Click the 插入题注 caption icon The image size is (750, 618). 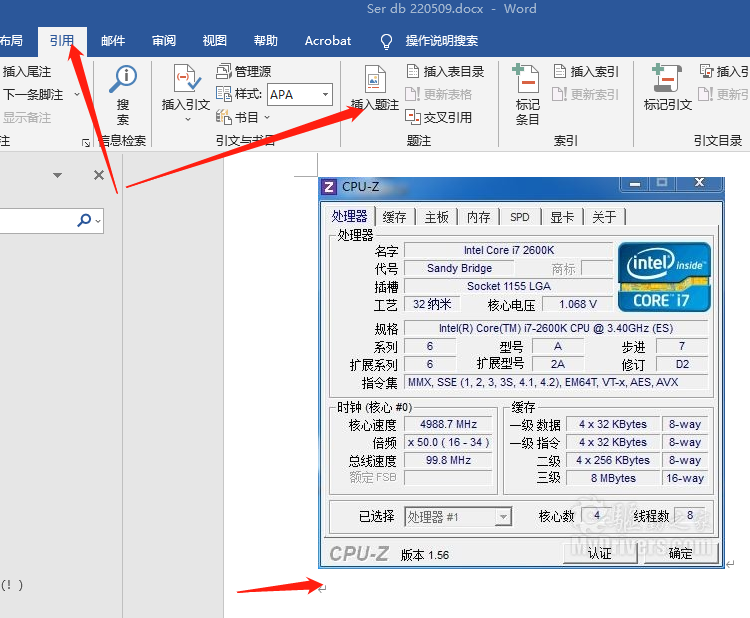tap(375, 79)
